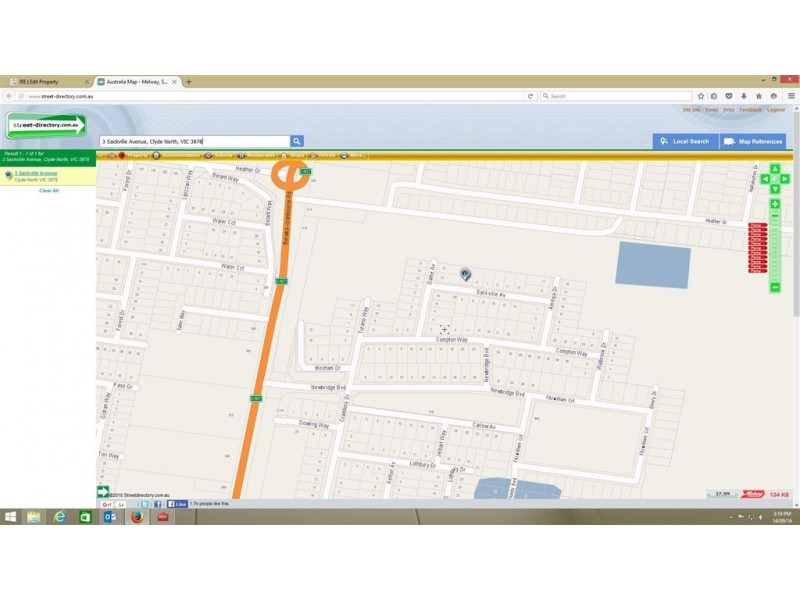The height and width of the screenshot is (600, 800).
Task: Pan the map down with the arrow
Action: 775,189
